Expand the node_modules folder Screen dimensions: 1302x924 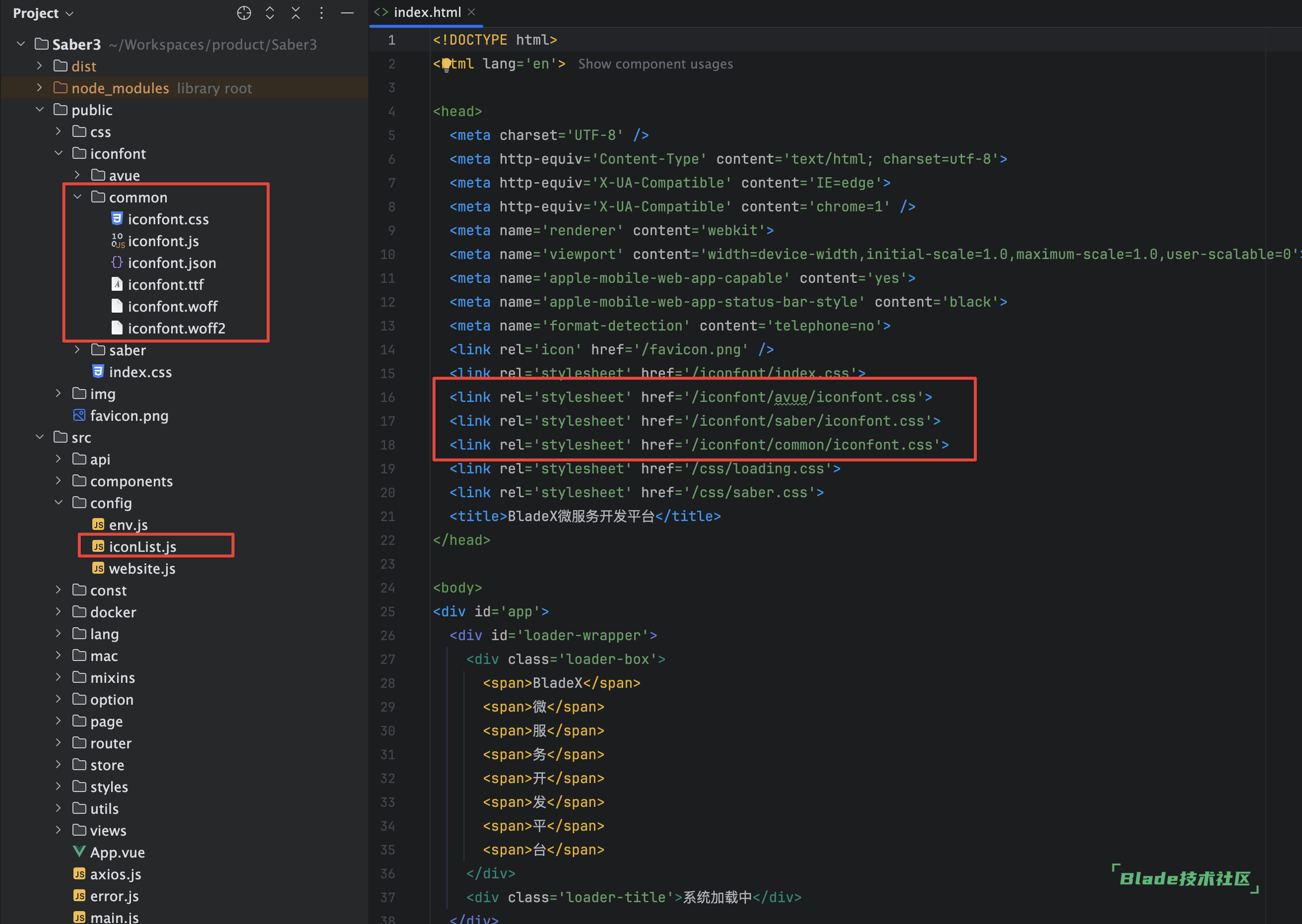pyautogui.click(x=40, y=88)
